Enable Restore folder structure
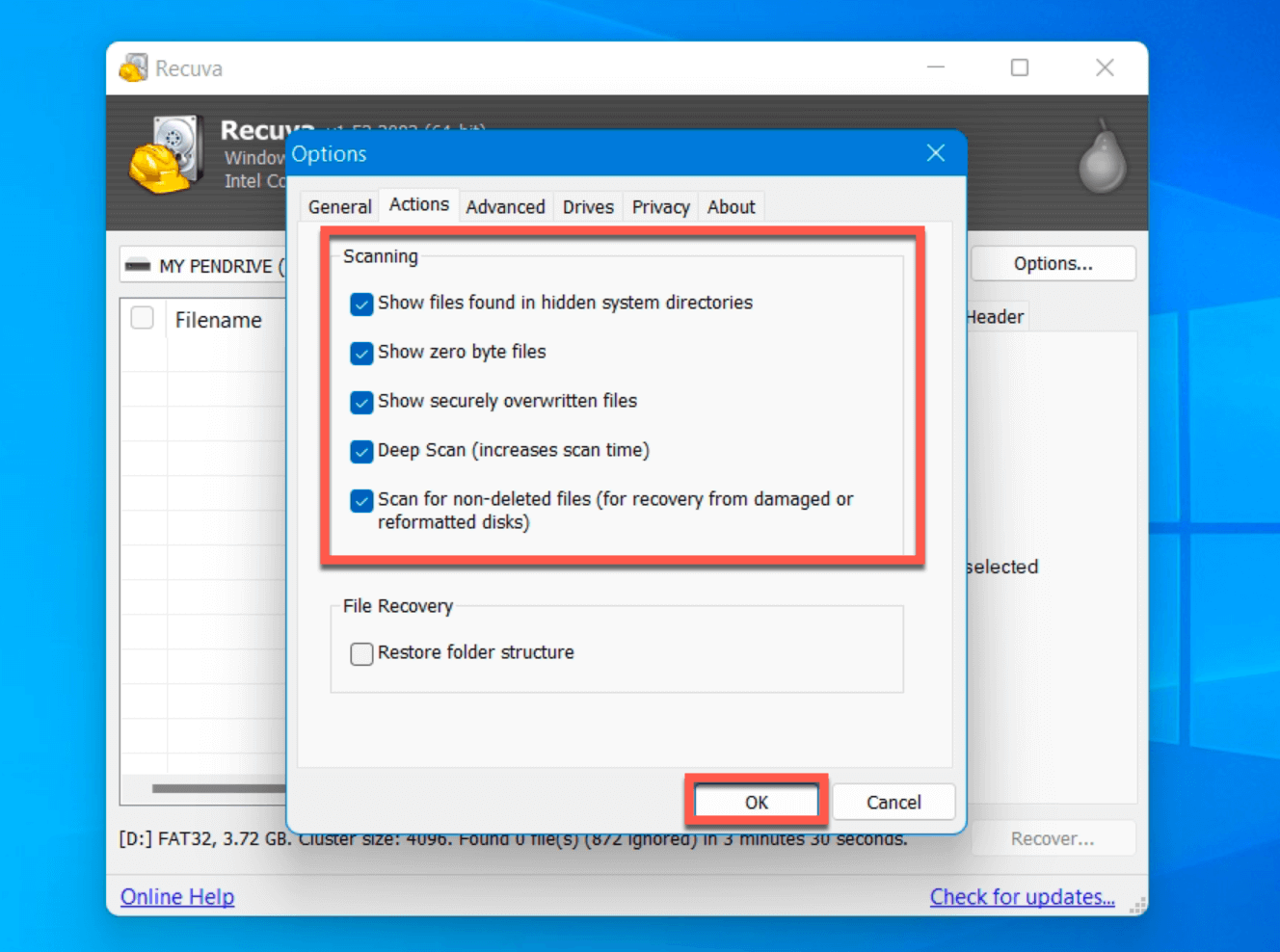Viewport: 1280px width, 952px height. (x=361, y=654)
